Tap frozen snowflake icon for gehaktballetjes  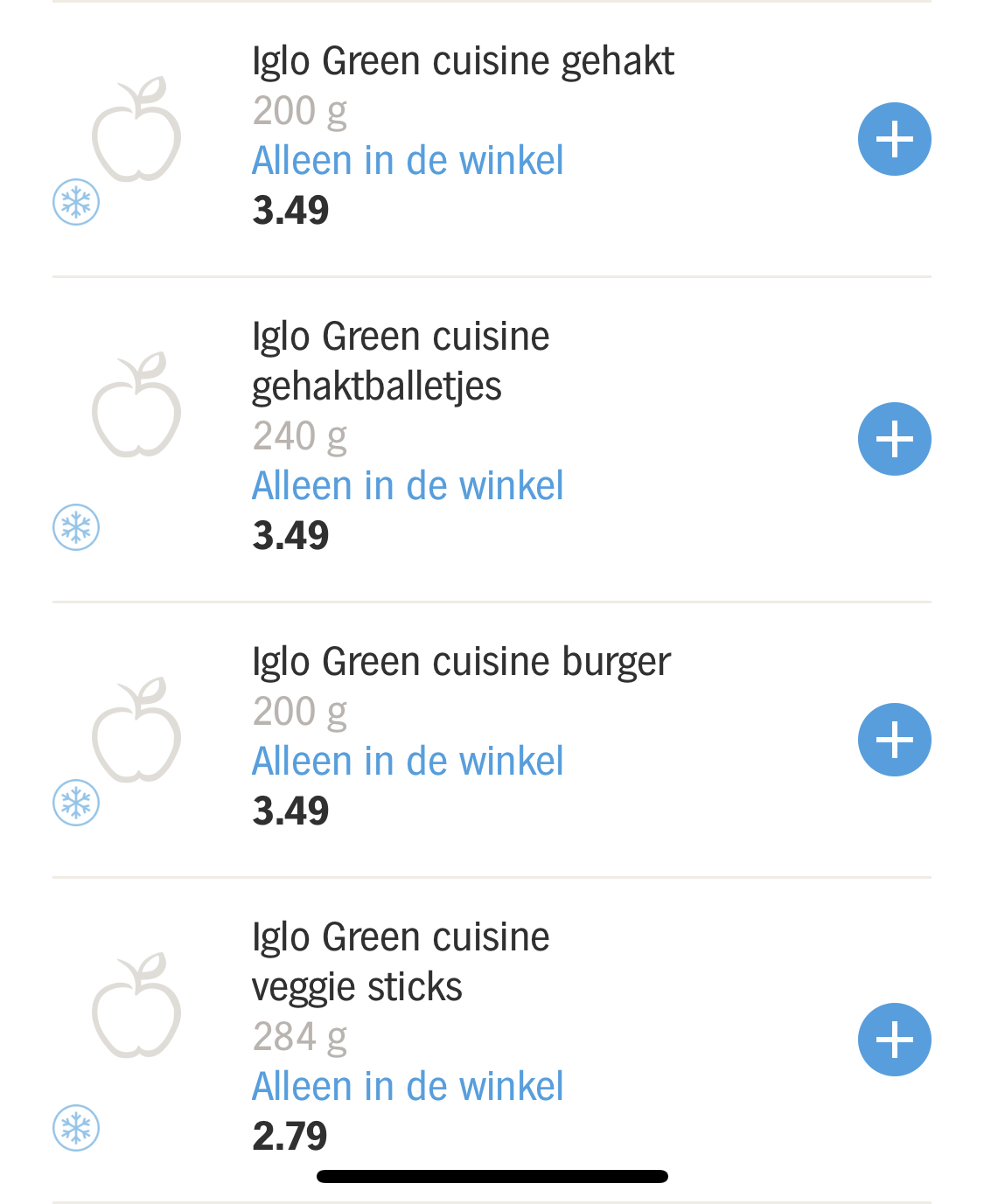[x=76, y=527]
